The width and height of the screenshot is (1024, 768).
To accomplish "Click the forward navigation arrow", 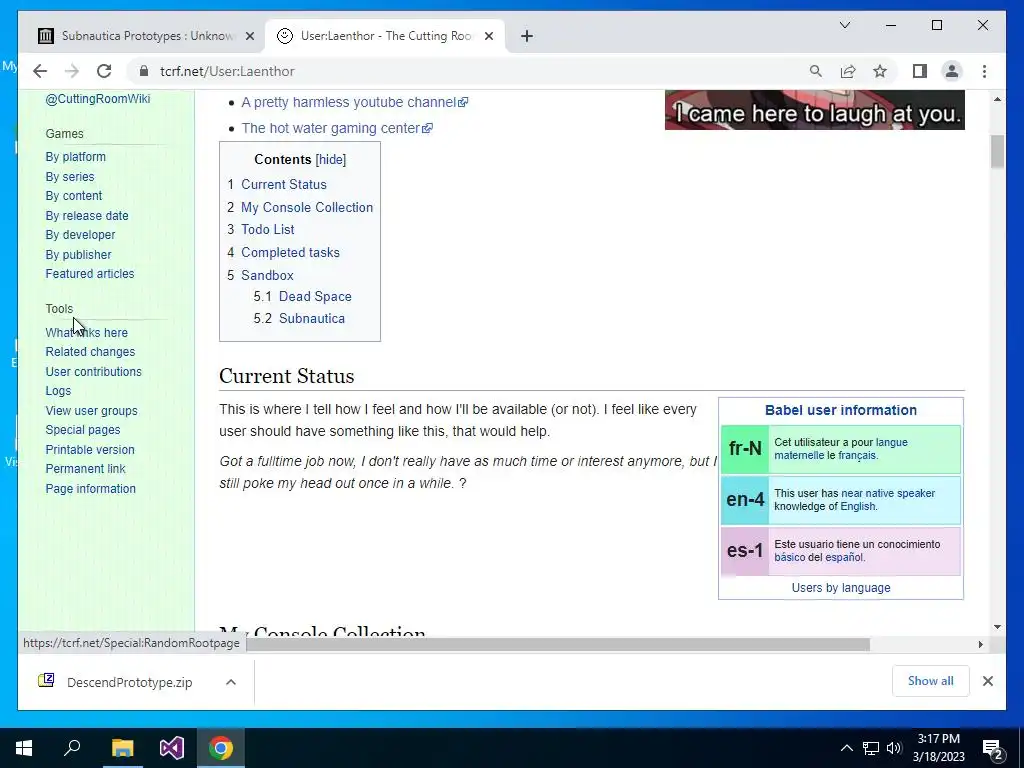I will point(72,71).
